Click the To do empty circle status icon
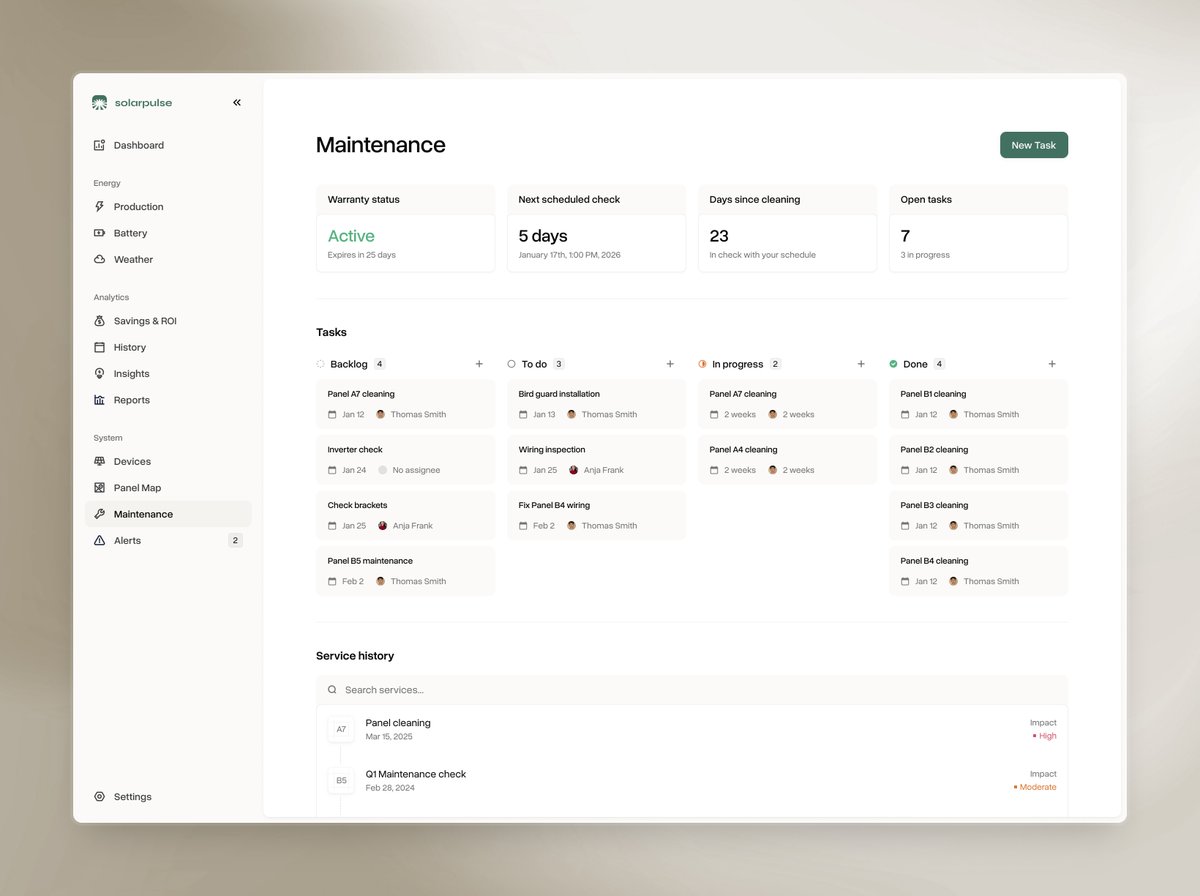The width and height of the screenshot is (1200, 896). pyautogui.click(x=511, y=364)
